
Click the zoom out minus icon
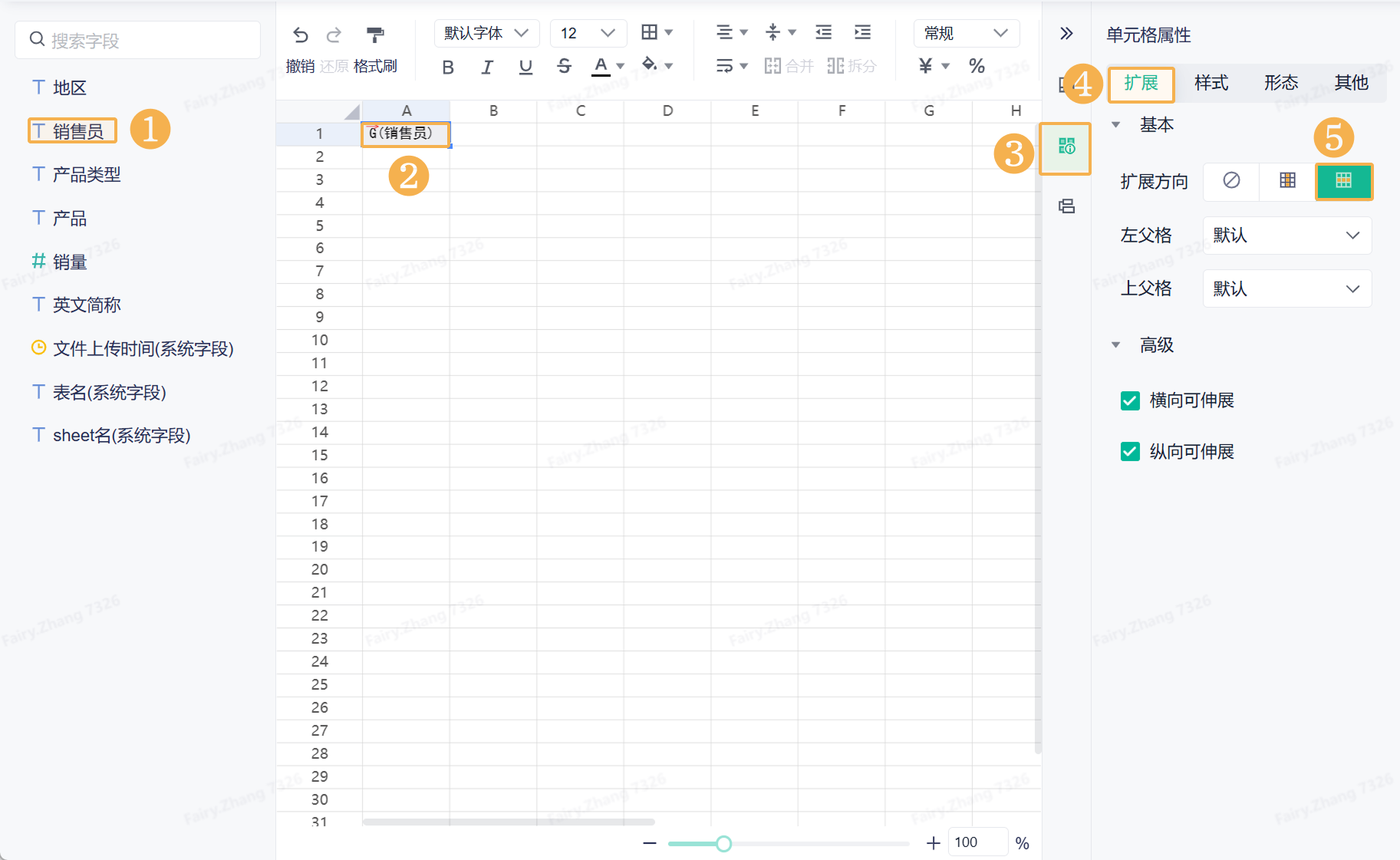(x=650, y=843)
